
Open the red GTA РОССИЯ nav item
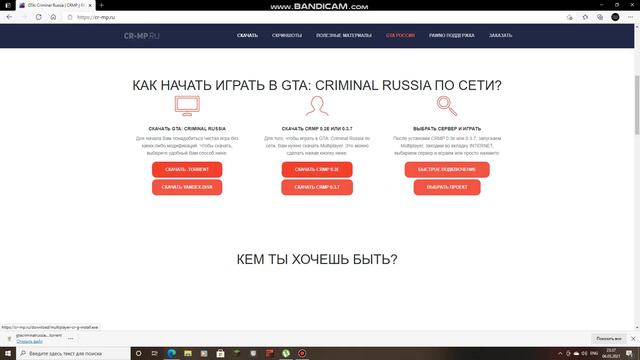[x=400, y=36]
